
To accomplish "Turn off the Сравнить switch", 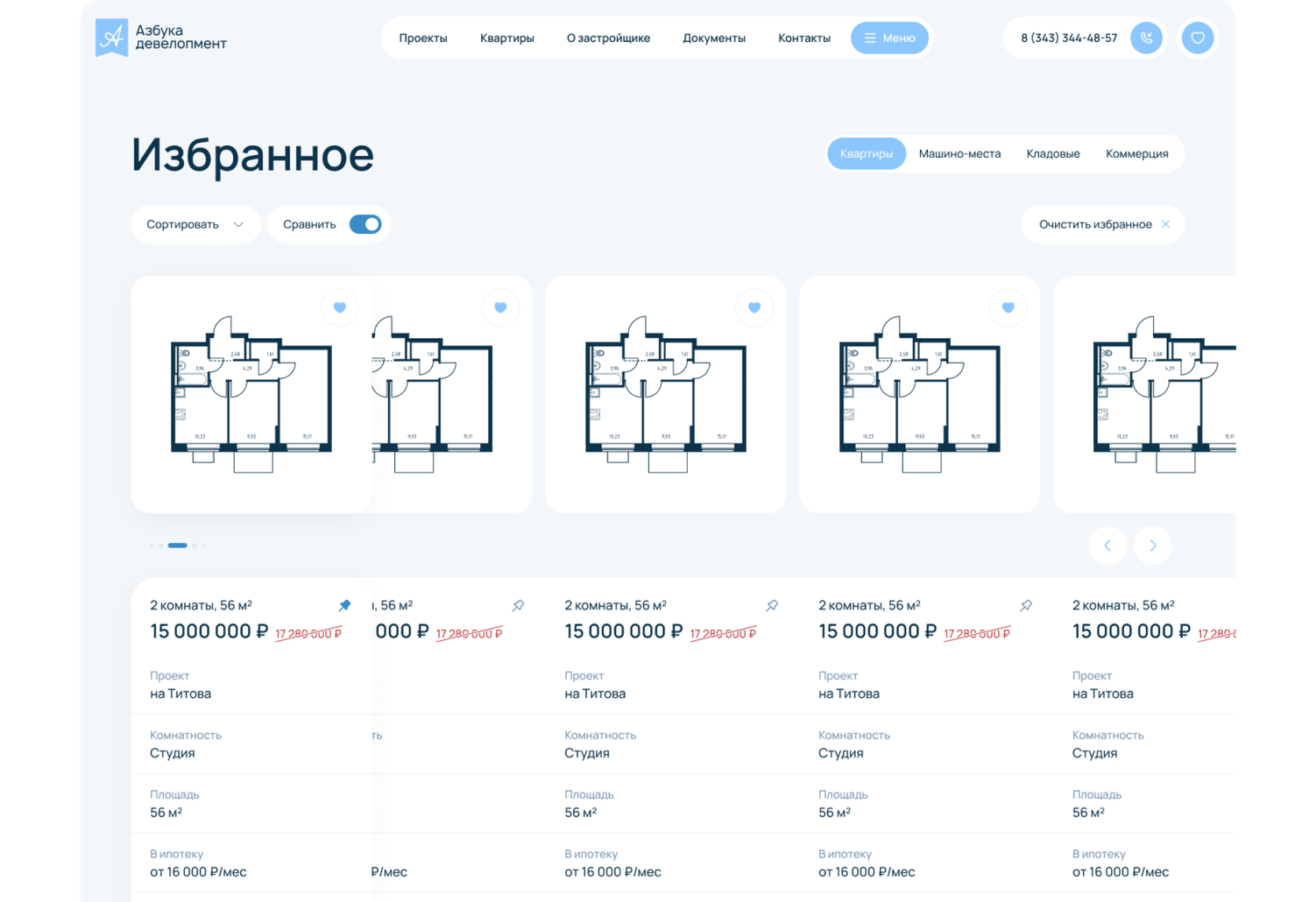I will point(365,224).
